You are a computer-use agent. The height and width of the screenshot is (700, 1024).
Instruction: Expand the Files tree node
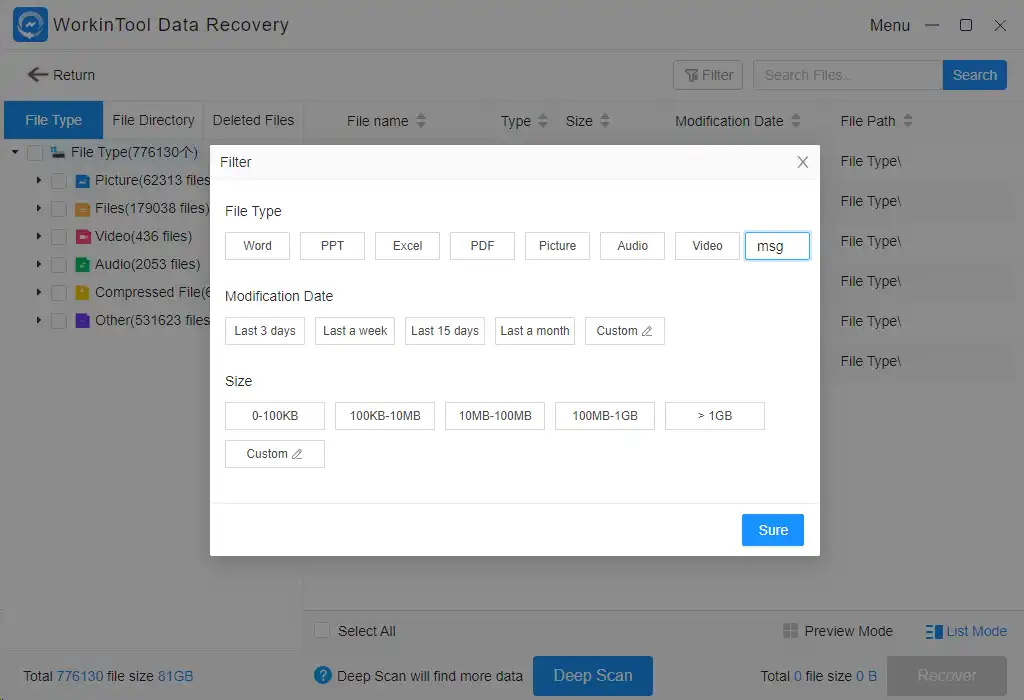pos(39,208)
